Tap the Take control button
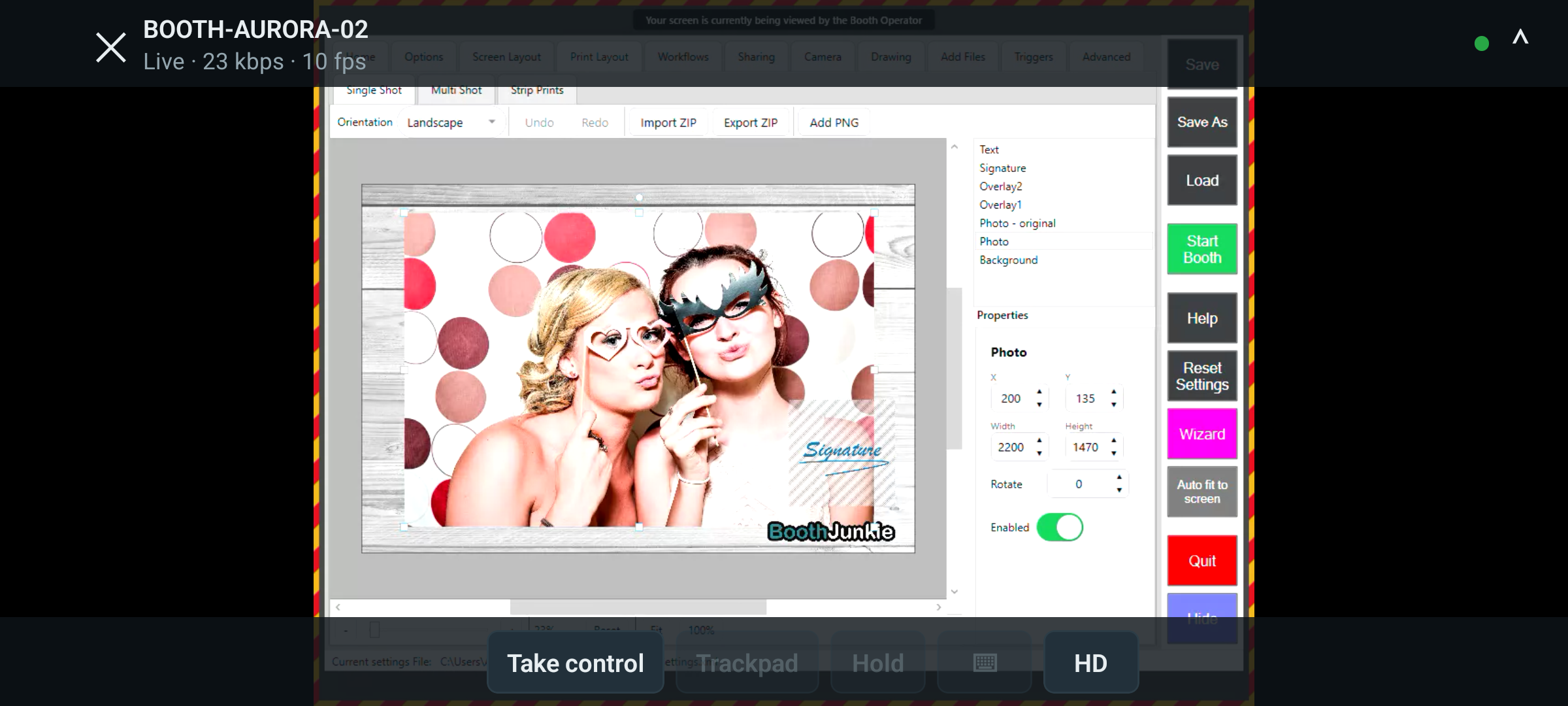Image resolution: width=1568 pixels, height=706 pixels. [x=576, y=663]
